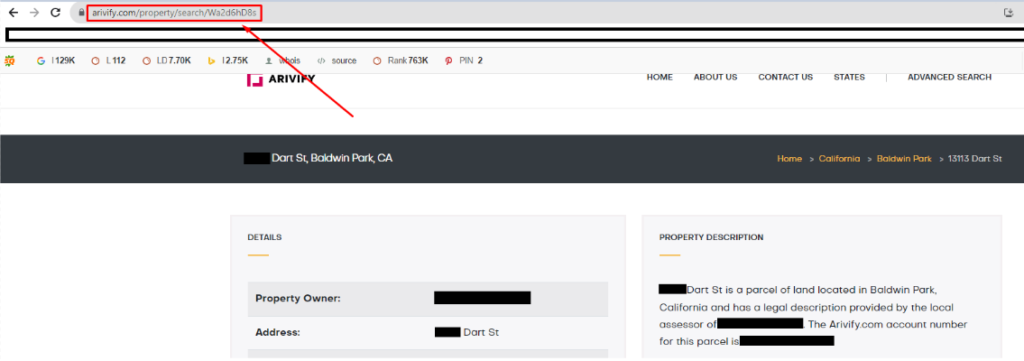The height and width of the screenshot is (361, 1024).
Task: Click the Arivify logo
Action: pos(281,80)
